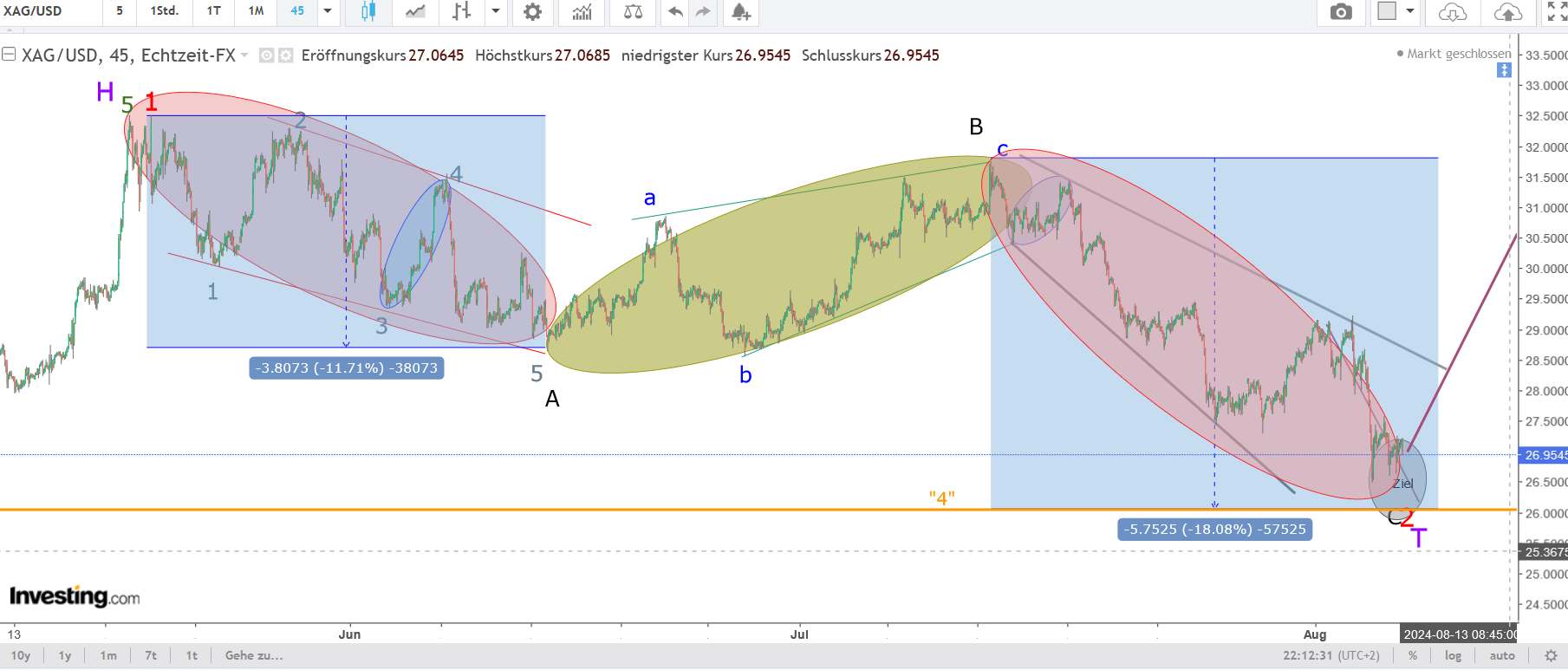Set range to 1t

(192, 655)
